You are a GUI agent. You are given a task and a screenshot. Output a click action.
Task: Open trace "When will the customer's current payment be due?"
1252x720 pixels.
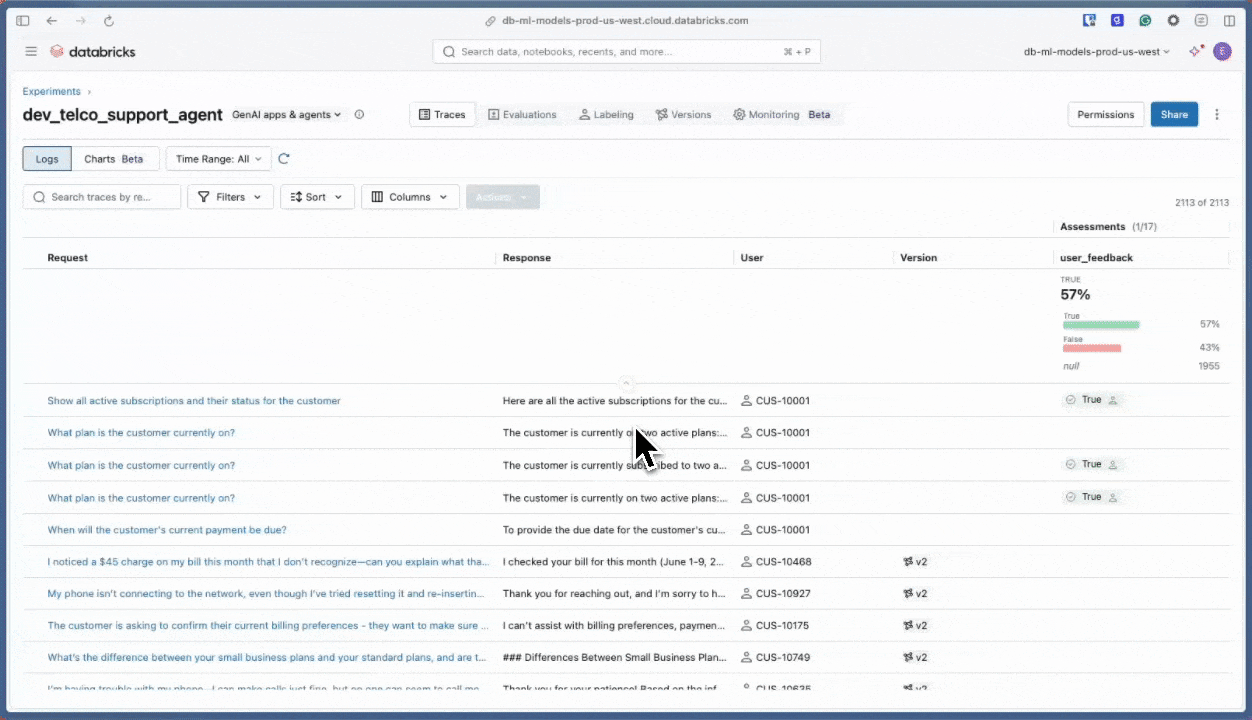(167, 530)
